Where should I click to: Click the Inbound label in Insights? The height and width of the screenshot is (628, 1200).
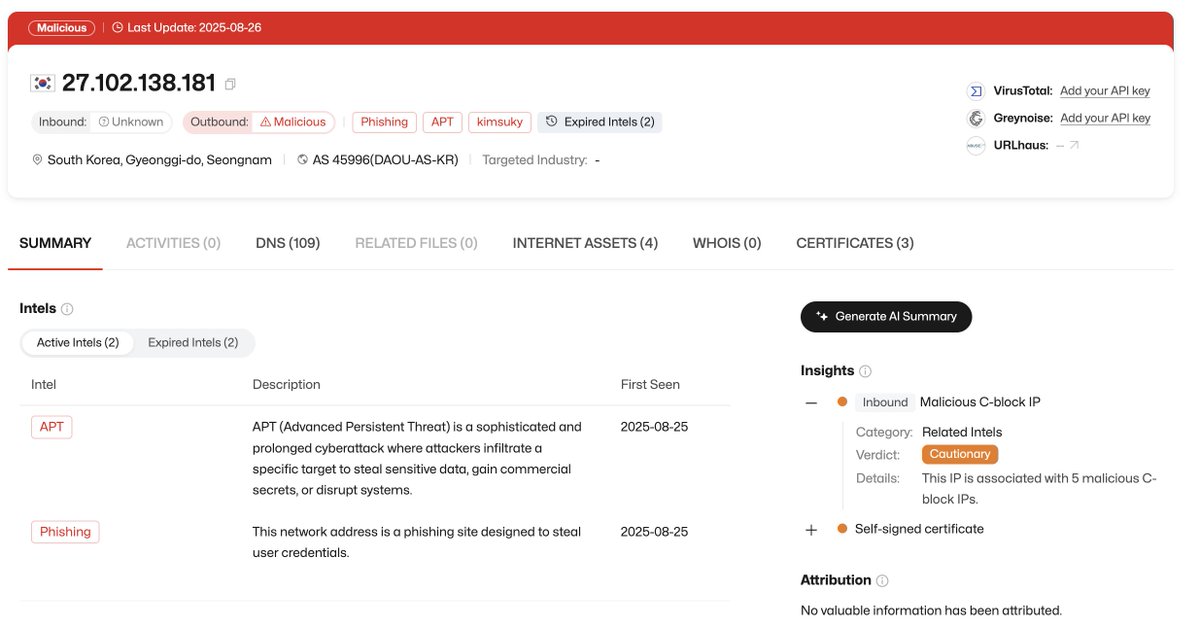(885, 402)
